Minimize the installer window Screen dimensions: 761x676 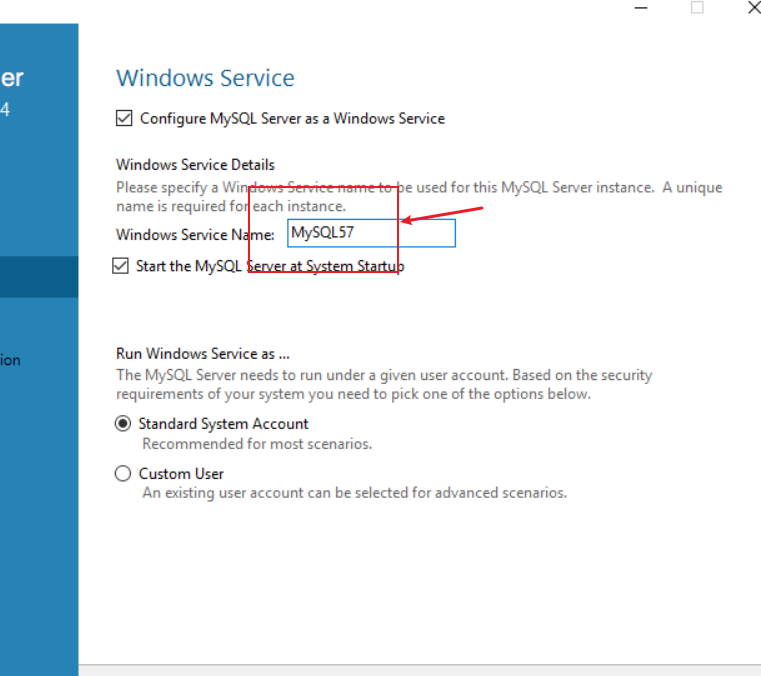[x=641, y=8]
